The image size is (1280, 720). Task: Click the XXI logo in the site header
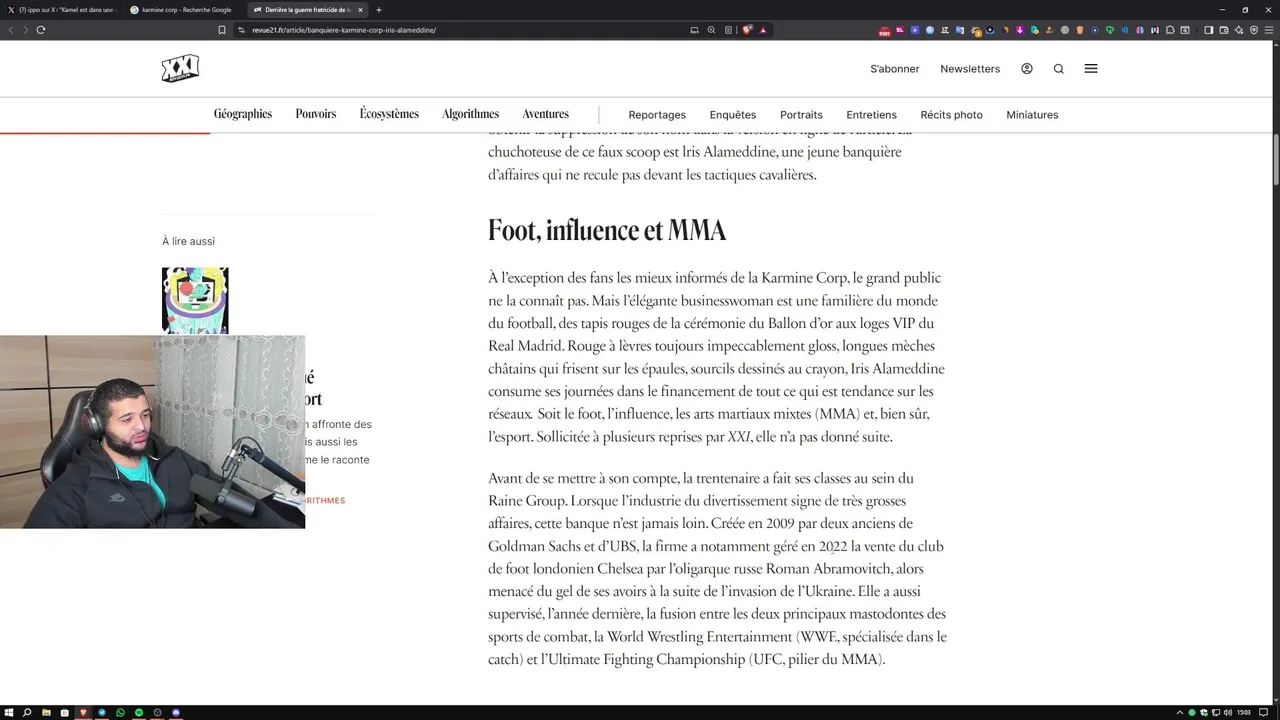[180, 68]
